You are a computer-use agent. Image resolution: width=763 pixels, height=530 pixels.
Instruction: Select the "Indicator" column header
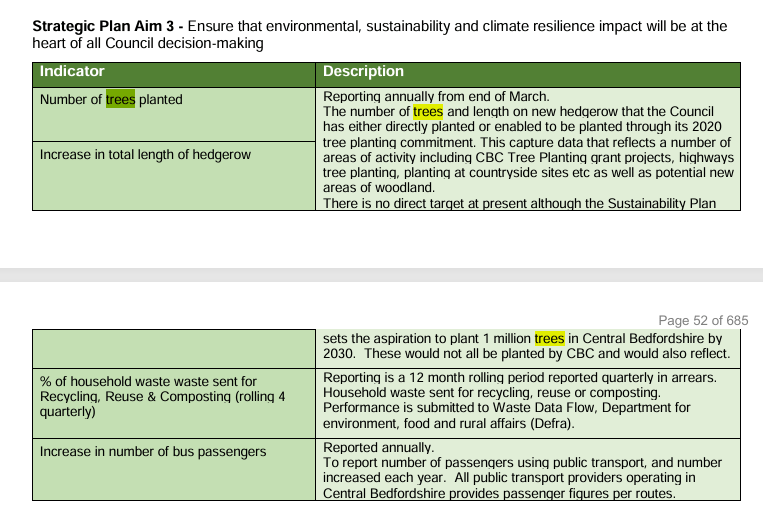pyautogui.click(x=72, y=72)
